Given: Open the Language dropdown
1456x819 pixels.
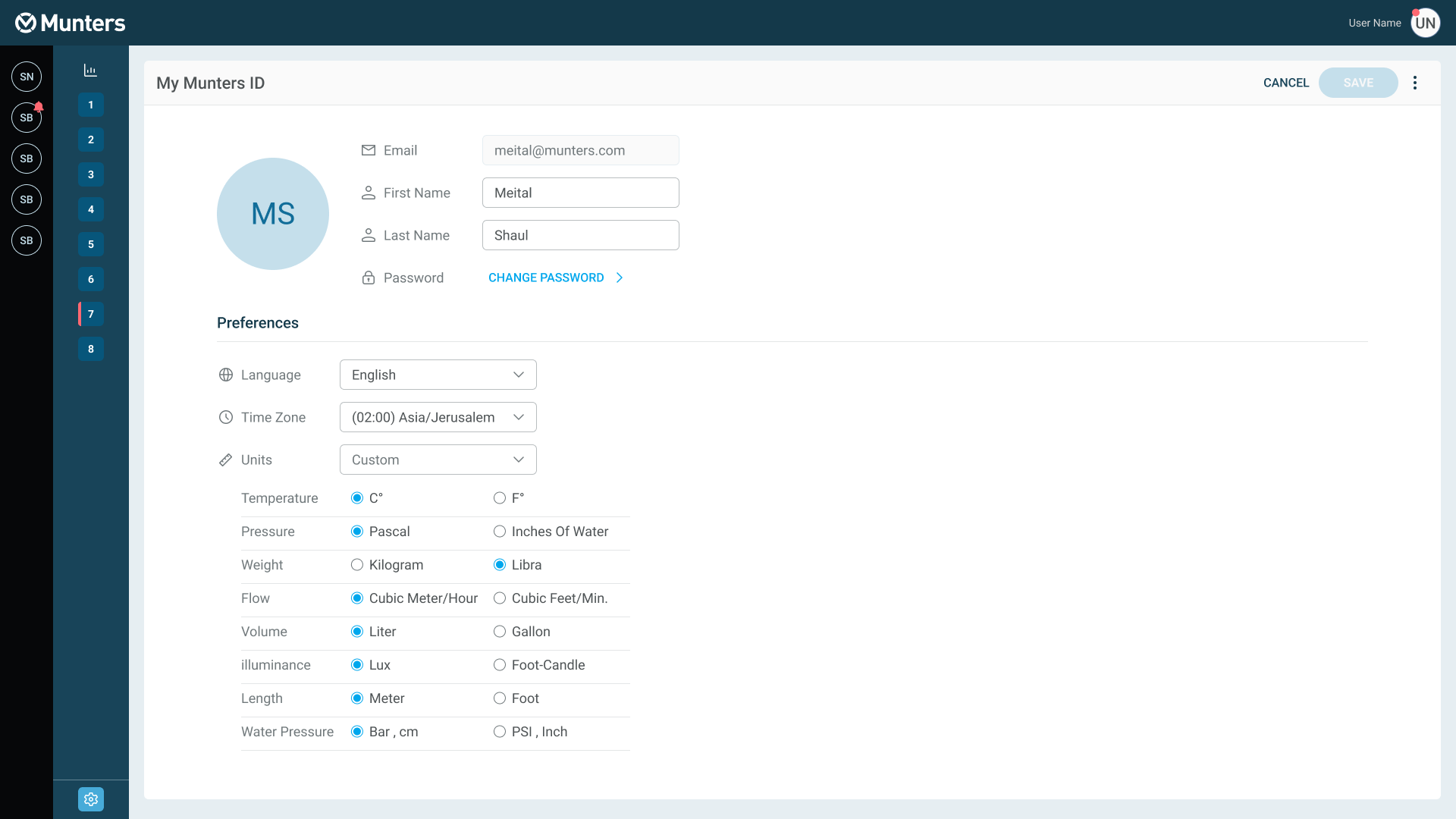Looking at the screenshot, I should click(438, 375).
